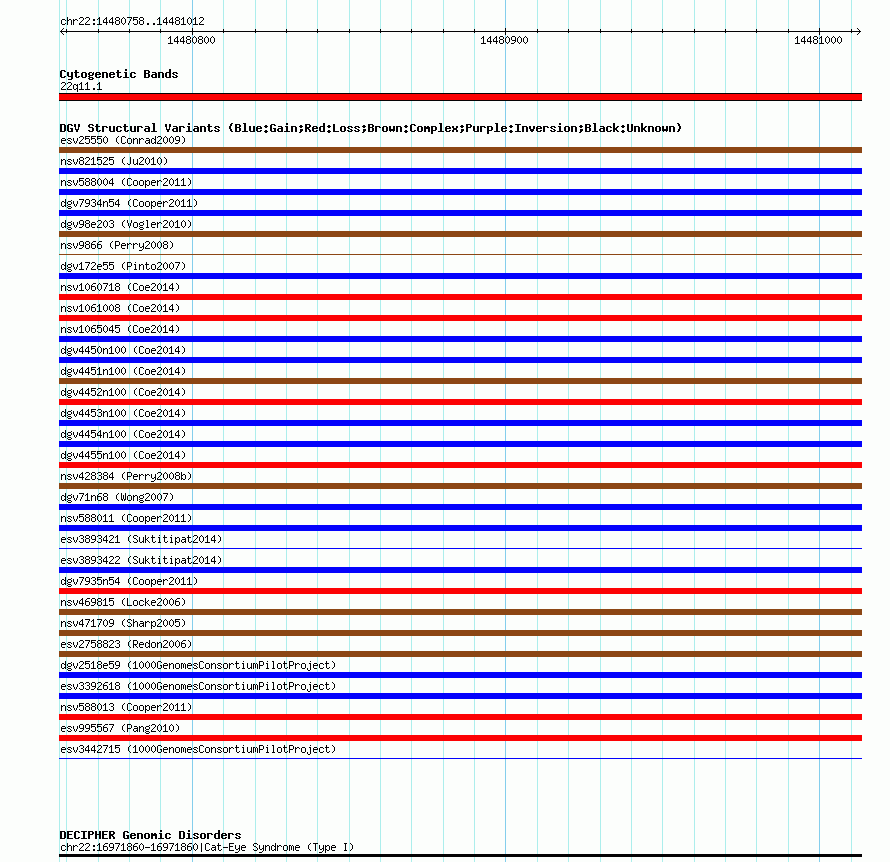Select the dgv4454n100 (Coe2014) label
The height and width of the screenshot is (862, 890).
[x=123, y=434]
